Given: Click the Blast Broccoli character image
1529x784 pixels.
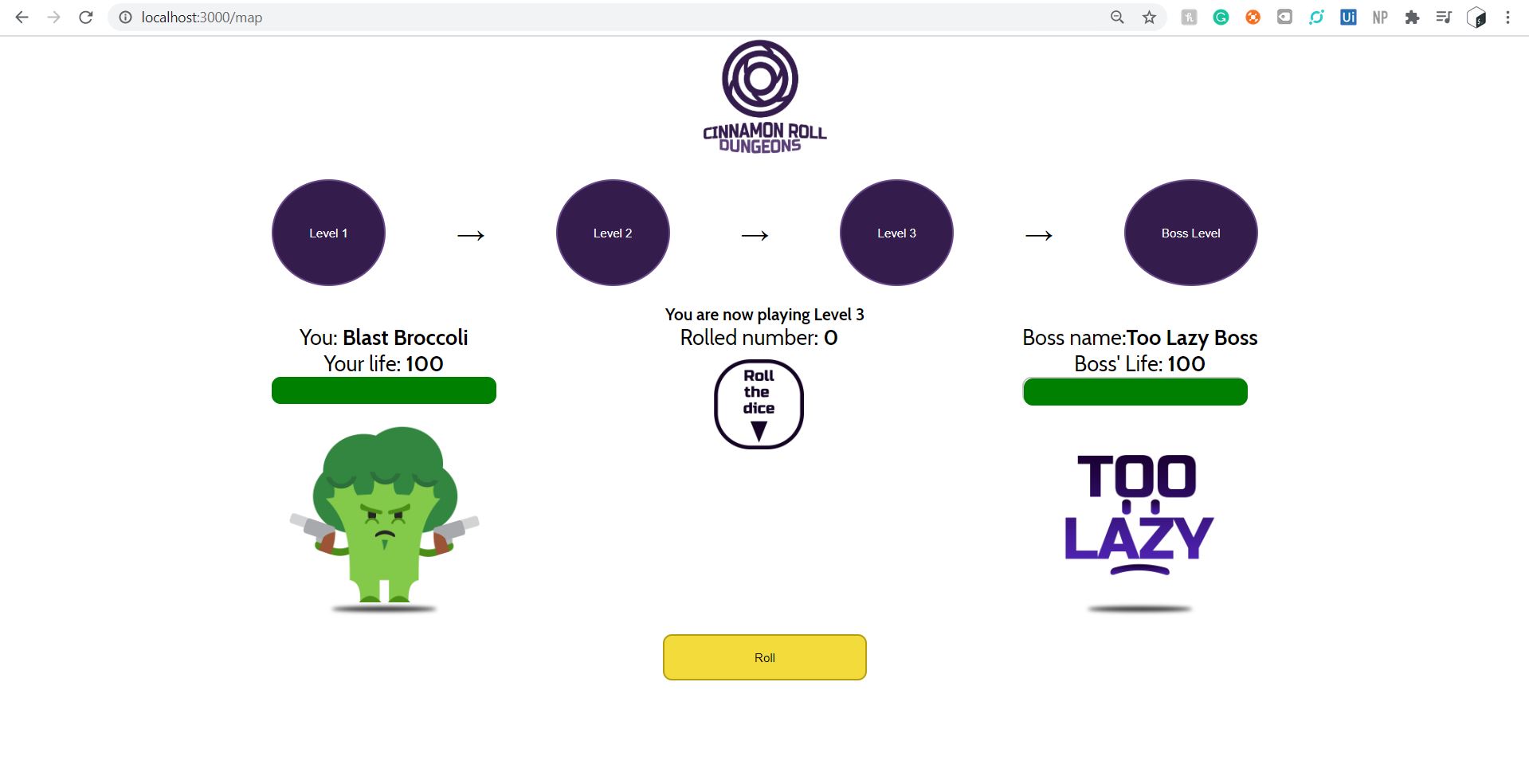Looking at the screenshot, I should point(384,519).
